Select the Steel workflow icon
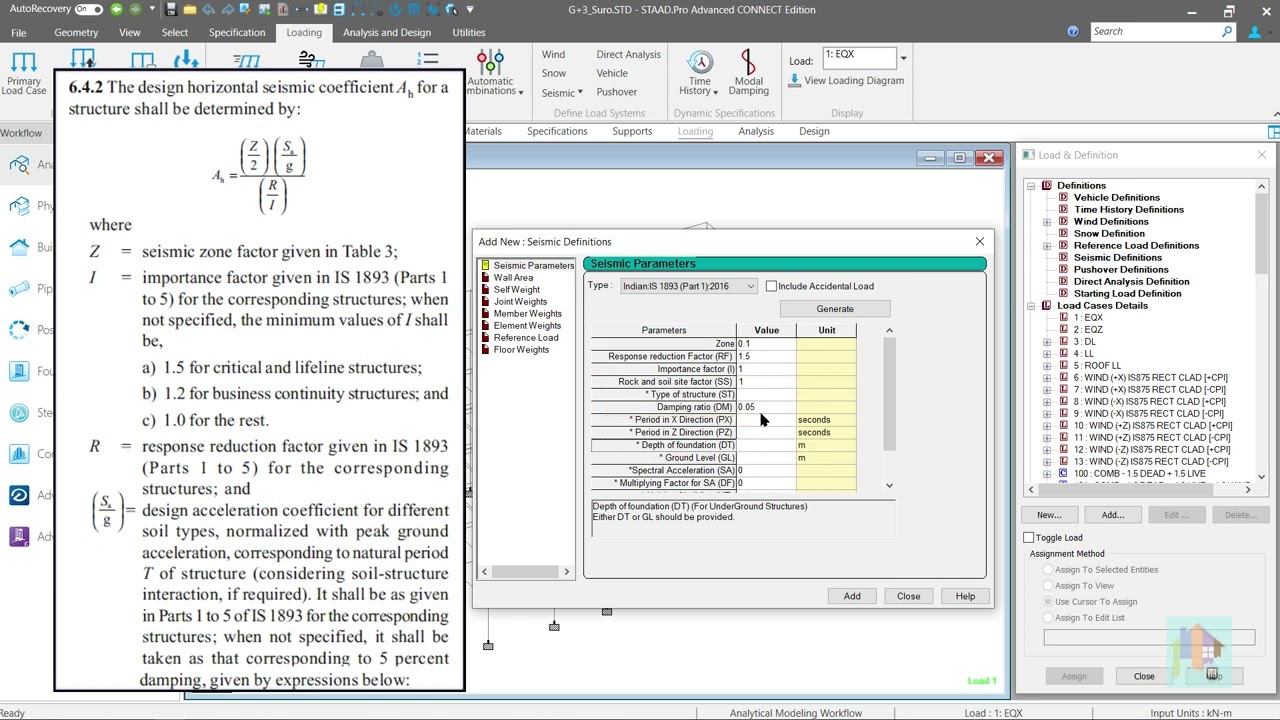This screenshot has width=1280, height=720. point(19,412)
